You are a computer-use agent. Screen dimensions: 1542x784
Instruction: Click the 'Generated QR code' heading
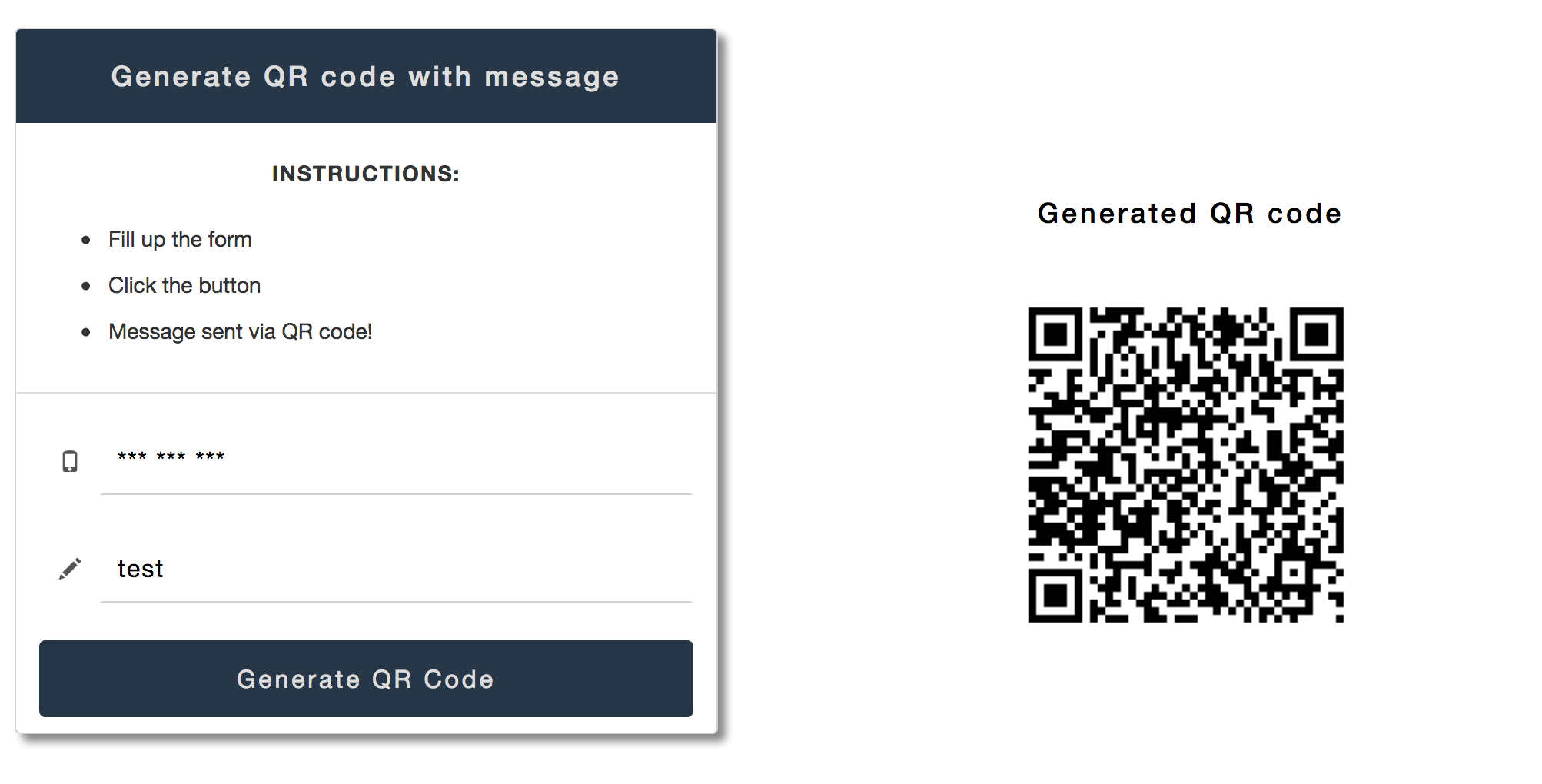pyautogui.click(x=1189, y=214)
